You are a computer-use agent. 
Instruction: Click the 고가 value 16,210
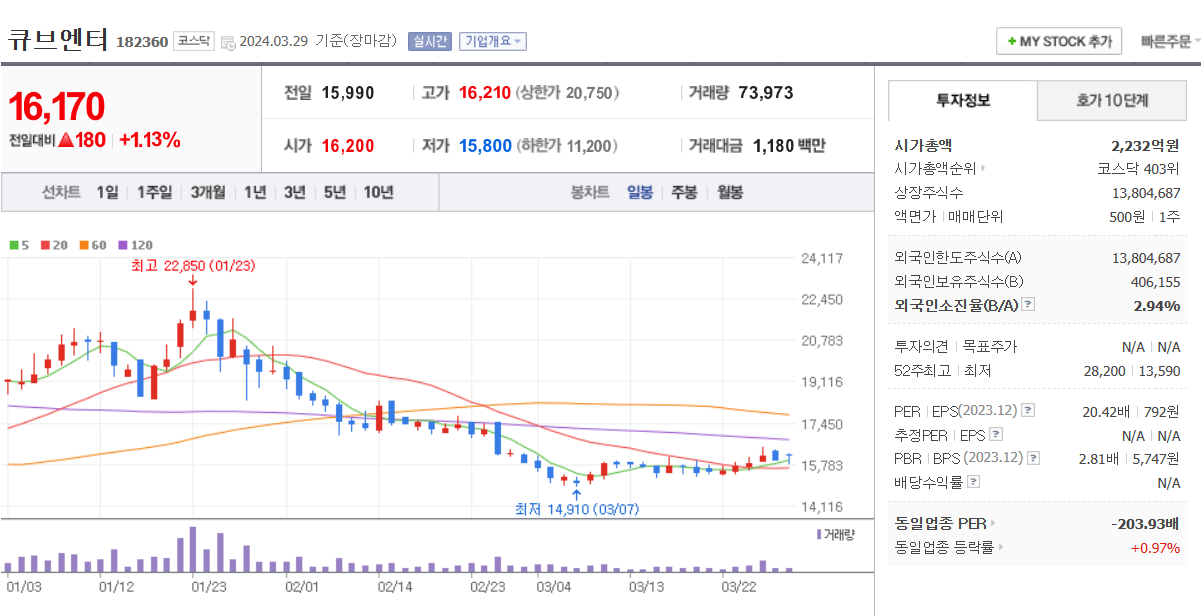pos(485,93)
